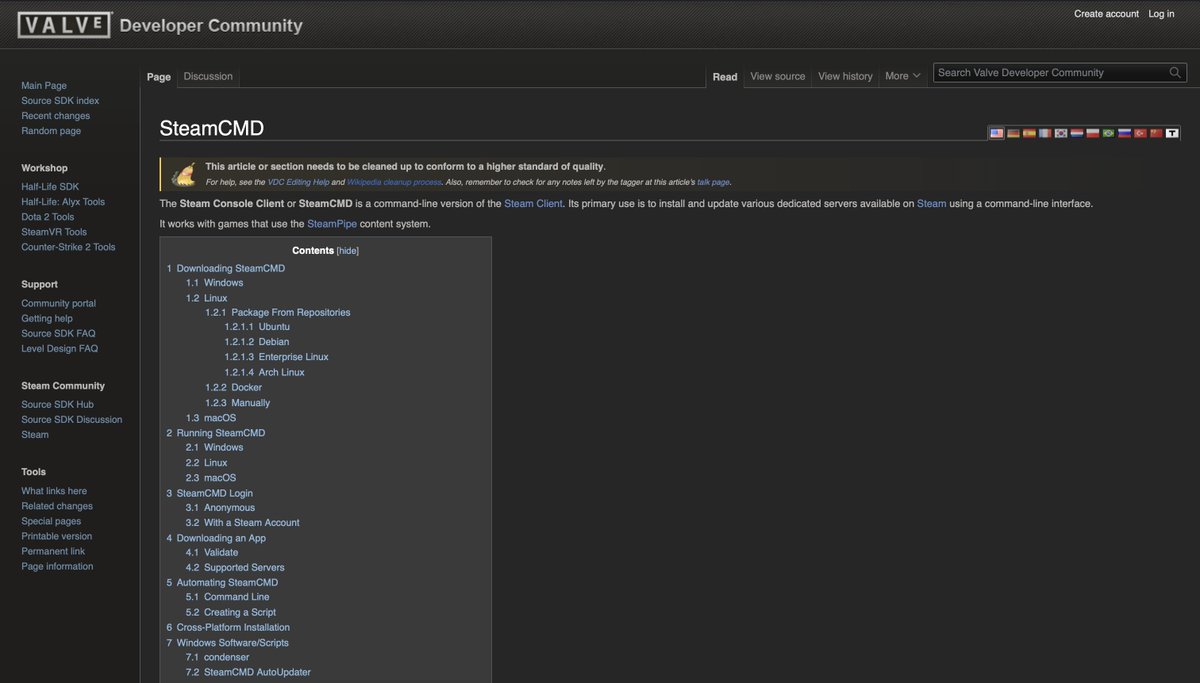Go to Main Page in sidebar
Viewport: 1200px width, 683px height.
44,86
